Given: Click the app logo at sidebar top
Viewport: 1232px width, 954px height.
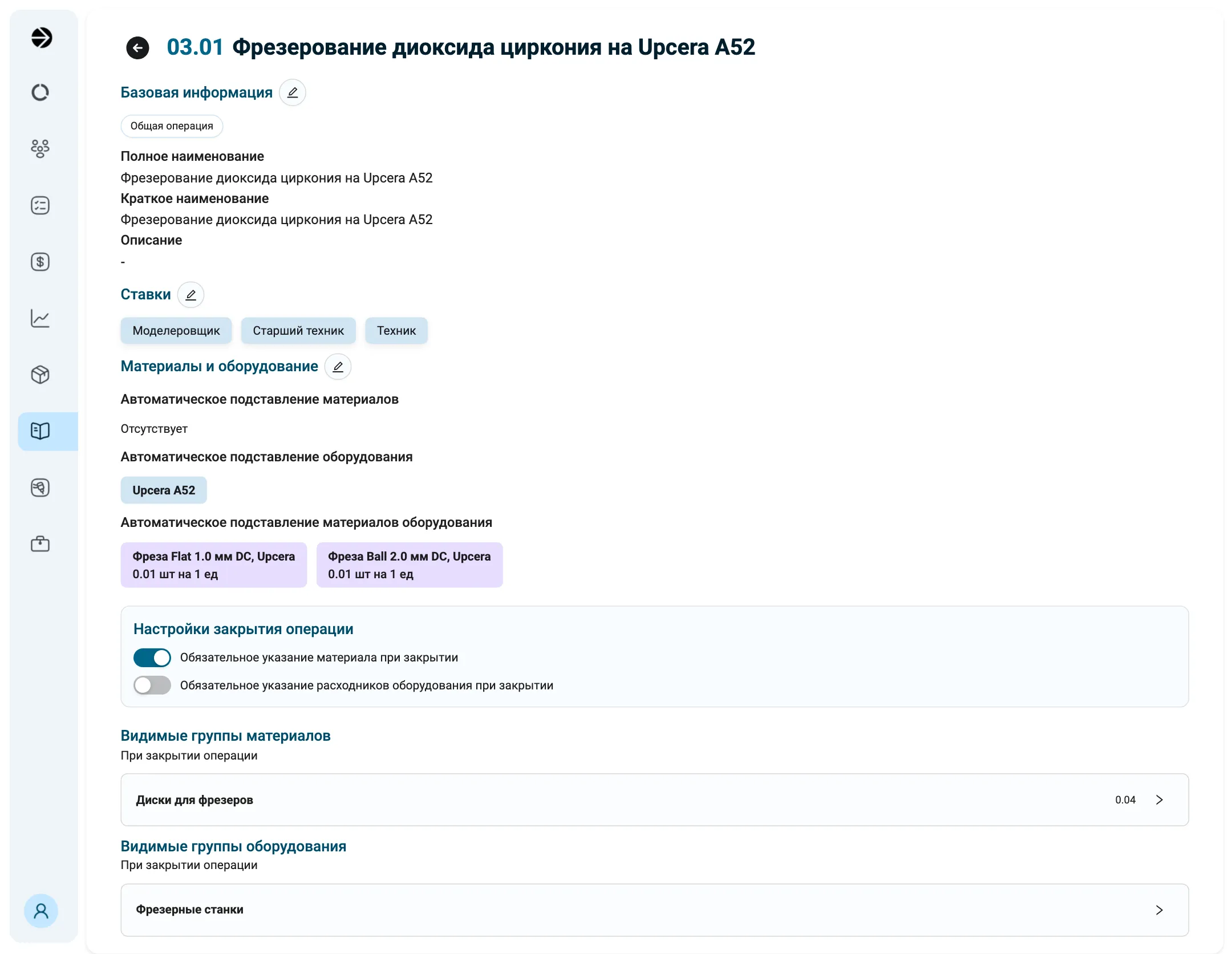Looking at the screenshot, I should click(41, 38).
